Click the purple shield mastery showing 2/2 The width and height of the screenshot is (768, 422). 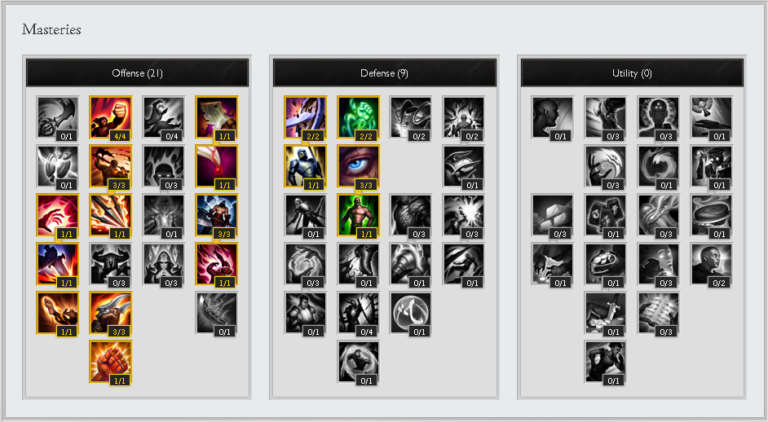tap(305, 117)
